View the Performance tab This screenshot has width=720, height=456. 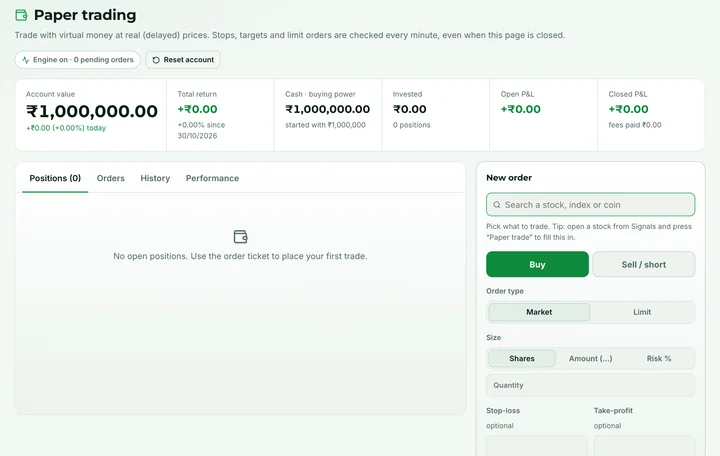[x=212, y=178]
